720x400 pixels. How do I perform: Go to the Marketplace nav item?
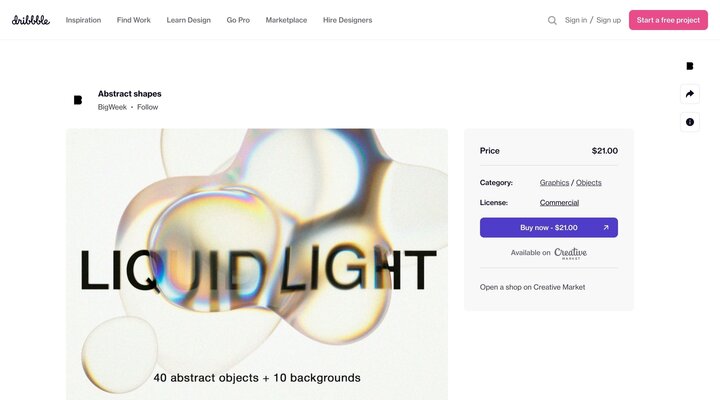[x=286, y=20]
